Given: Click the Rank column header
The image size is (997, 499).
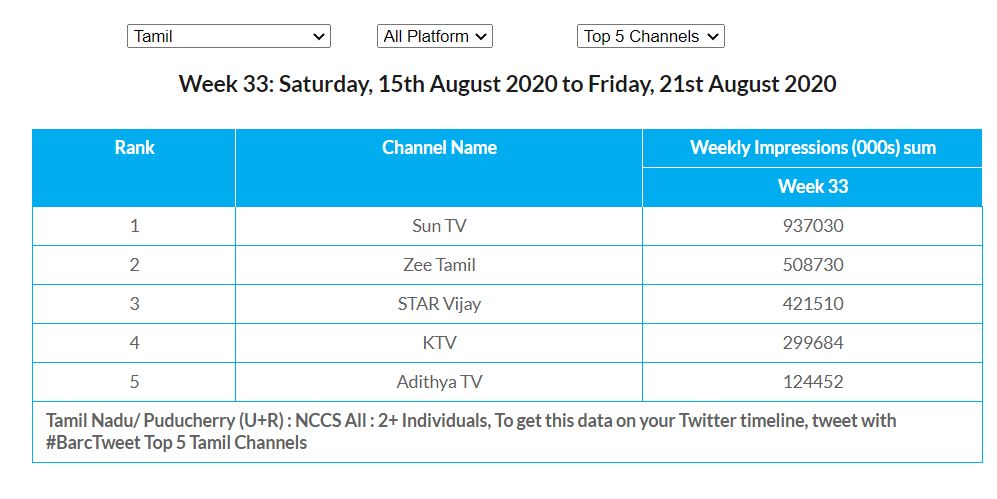Looking at the screenshot, I should [134, 148].
